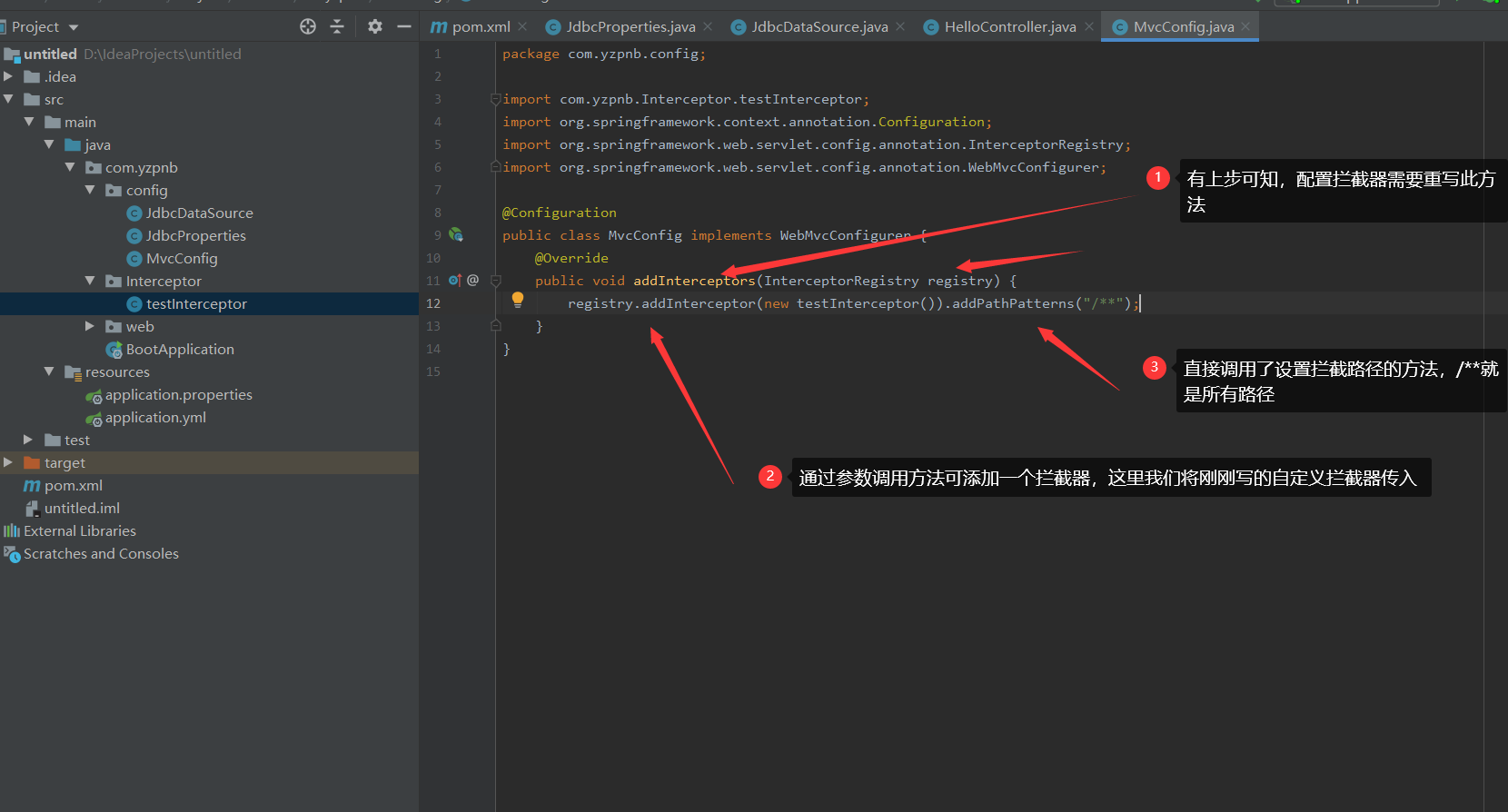Expand the web package
Image resolution: width=1508 pixels, height=812 pixels.
90,326
